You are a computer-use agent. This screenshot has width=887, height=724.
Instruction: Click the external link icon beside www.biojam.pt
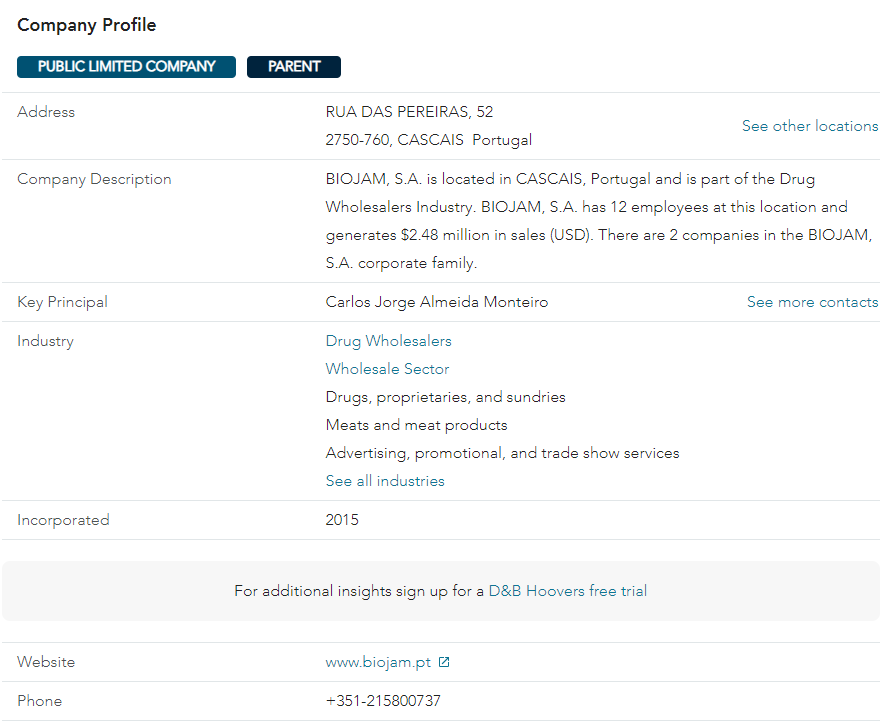click(x=444, y=662)
